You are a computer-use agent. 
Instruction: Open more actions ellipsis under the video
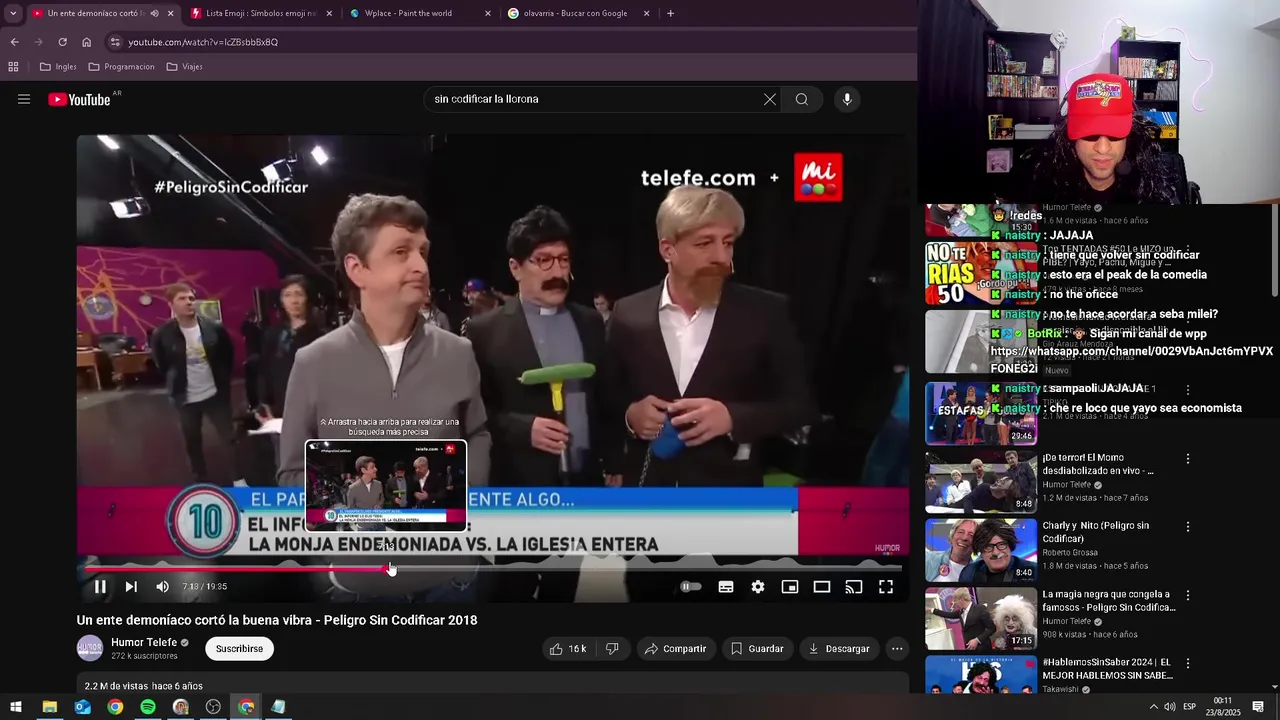tap(897, 649)
